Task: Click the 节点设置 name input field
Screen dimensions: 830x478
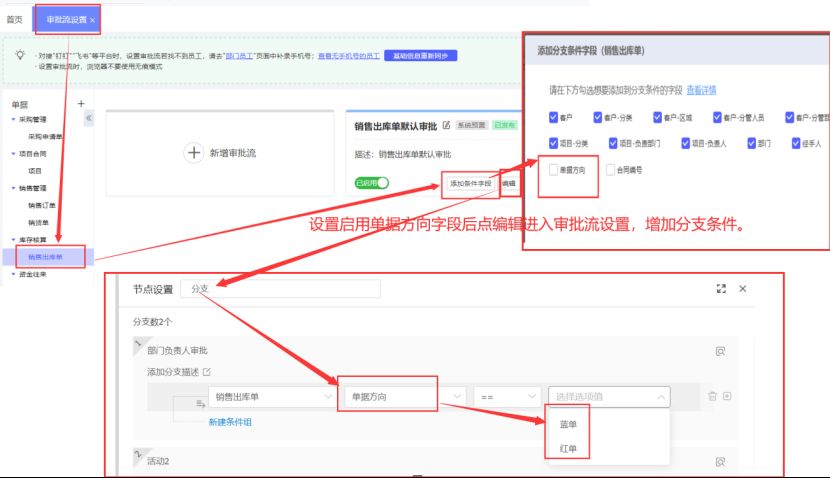Action: 280,289
